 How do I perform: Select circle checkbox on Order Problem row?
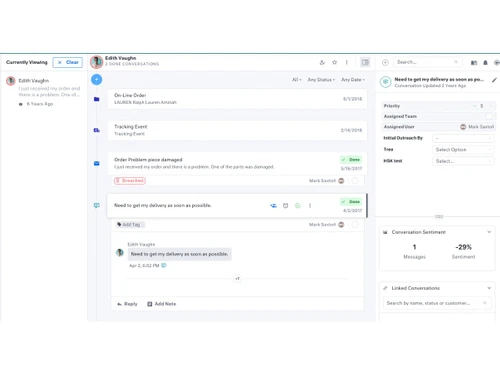click(355, 181)
